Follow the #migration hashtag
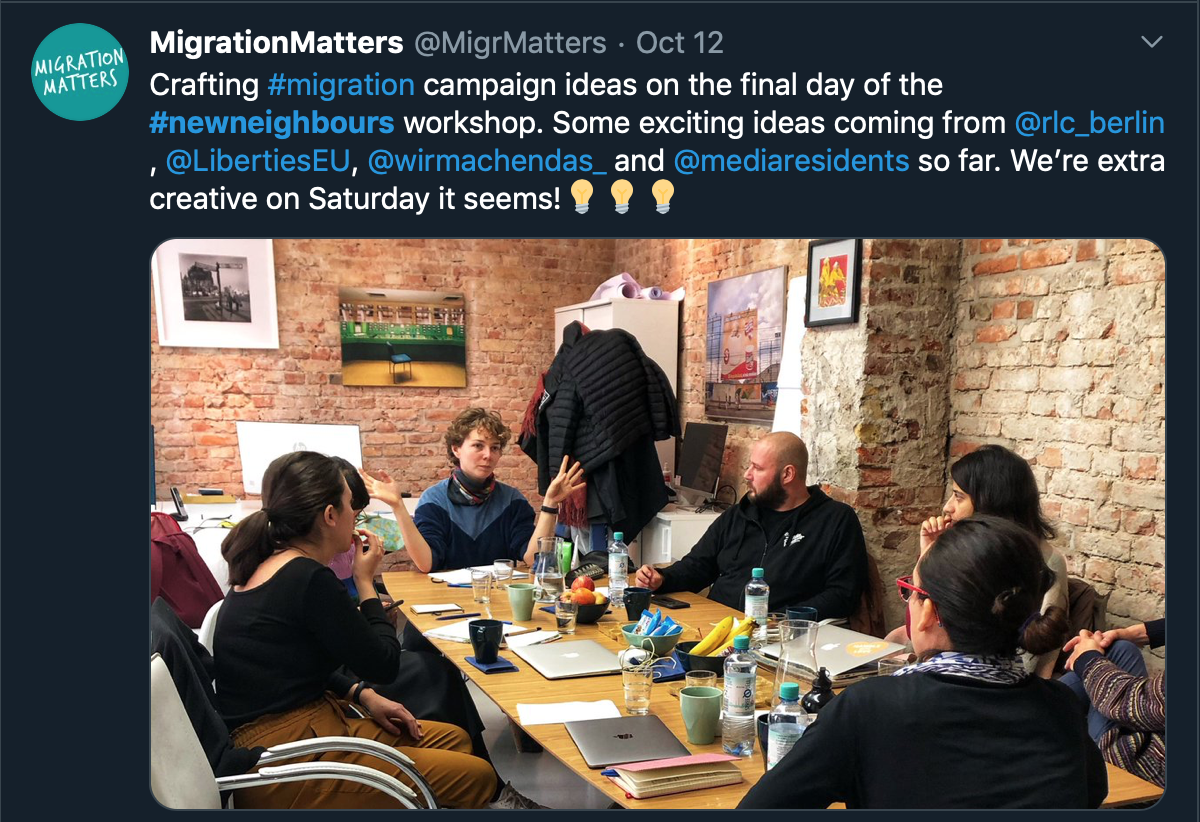 (x=341, y=84)
